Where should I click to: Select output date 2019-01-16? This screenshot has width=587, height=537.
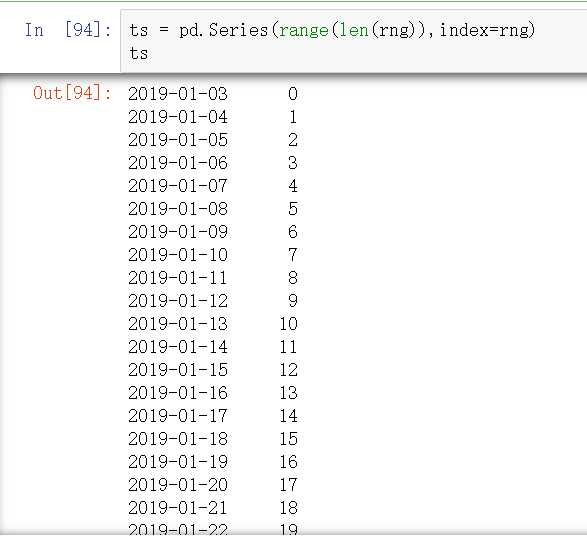(x=178, y=393)
